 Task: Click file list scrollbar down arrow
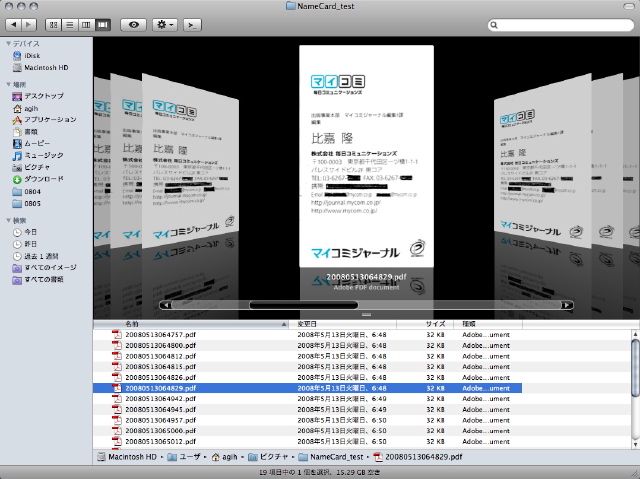coord(635,444)
